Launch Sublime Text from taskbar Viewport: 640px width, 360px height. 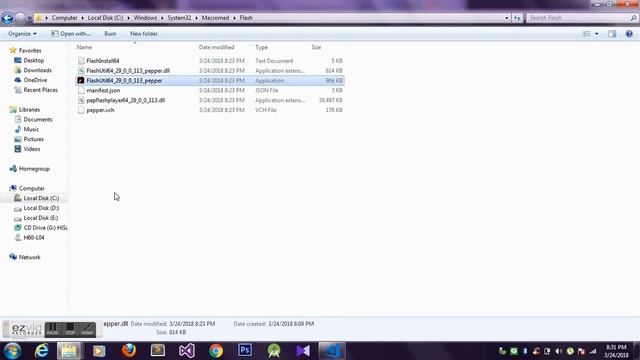pos(158,351)
